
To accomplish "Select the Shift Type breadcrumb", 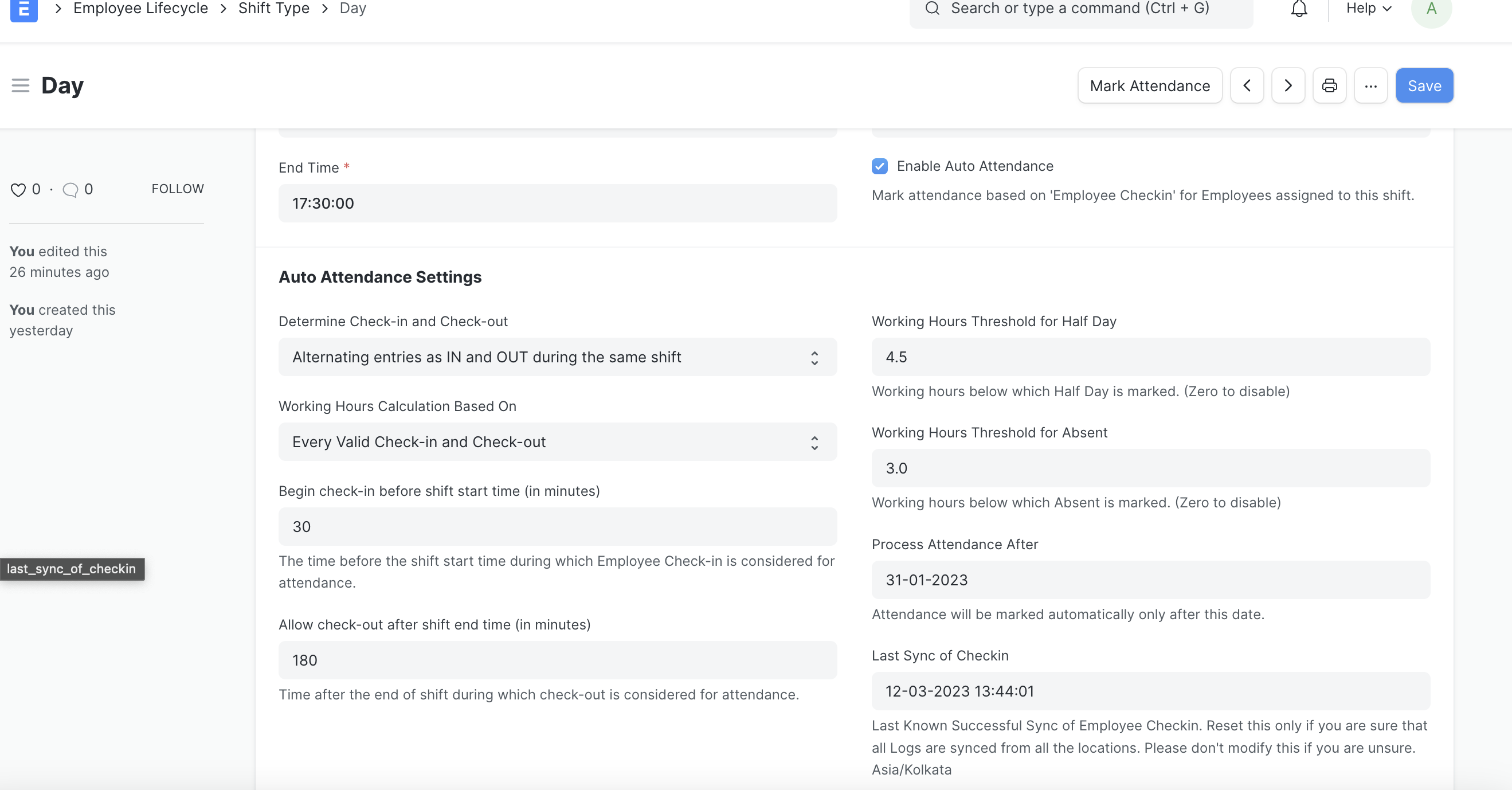I will pyautogui.click(x=273, y=8).
